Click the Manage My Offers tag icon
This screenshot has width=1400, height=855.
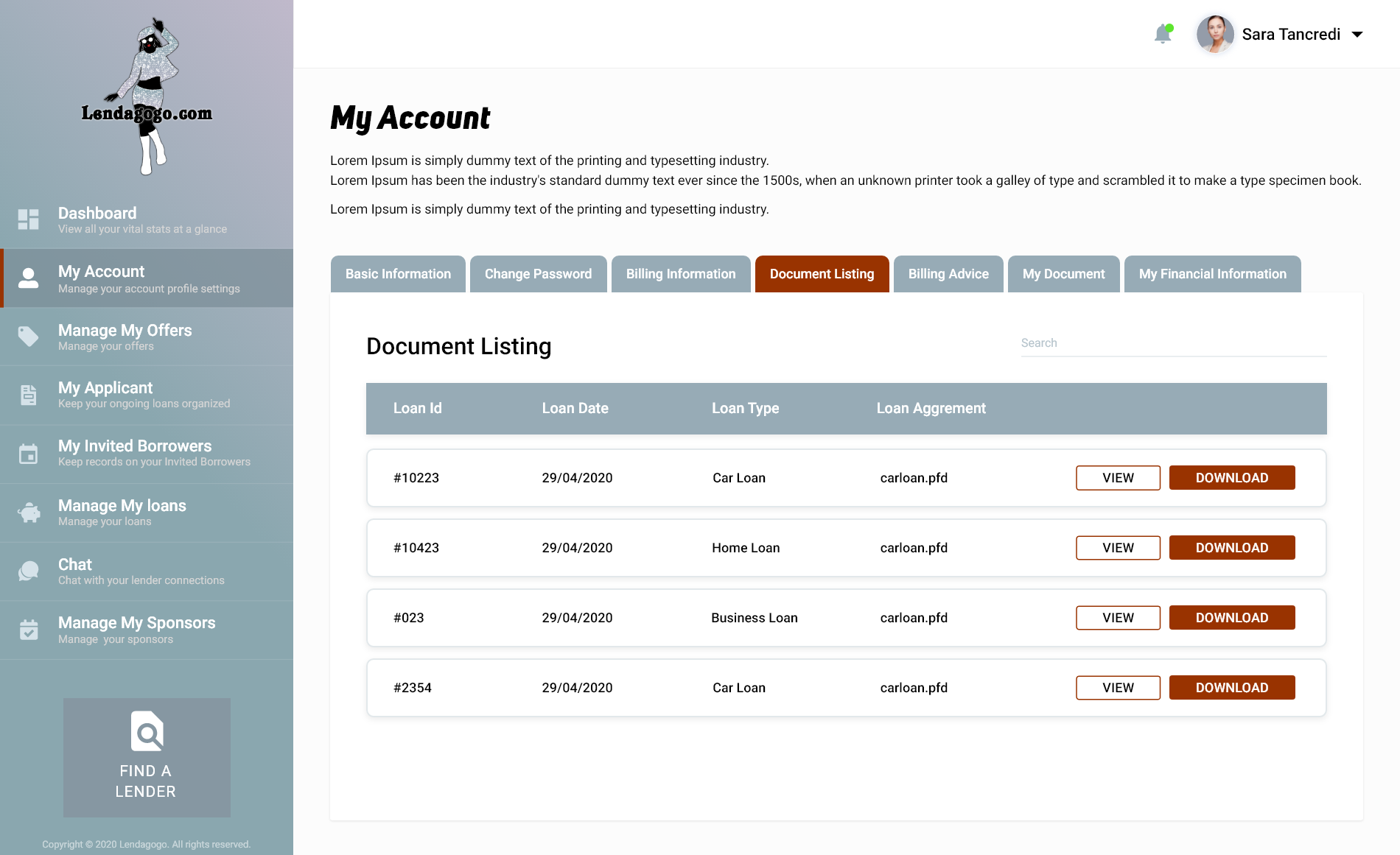29,337
